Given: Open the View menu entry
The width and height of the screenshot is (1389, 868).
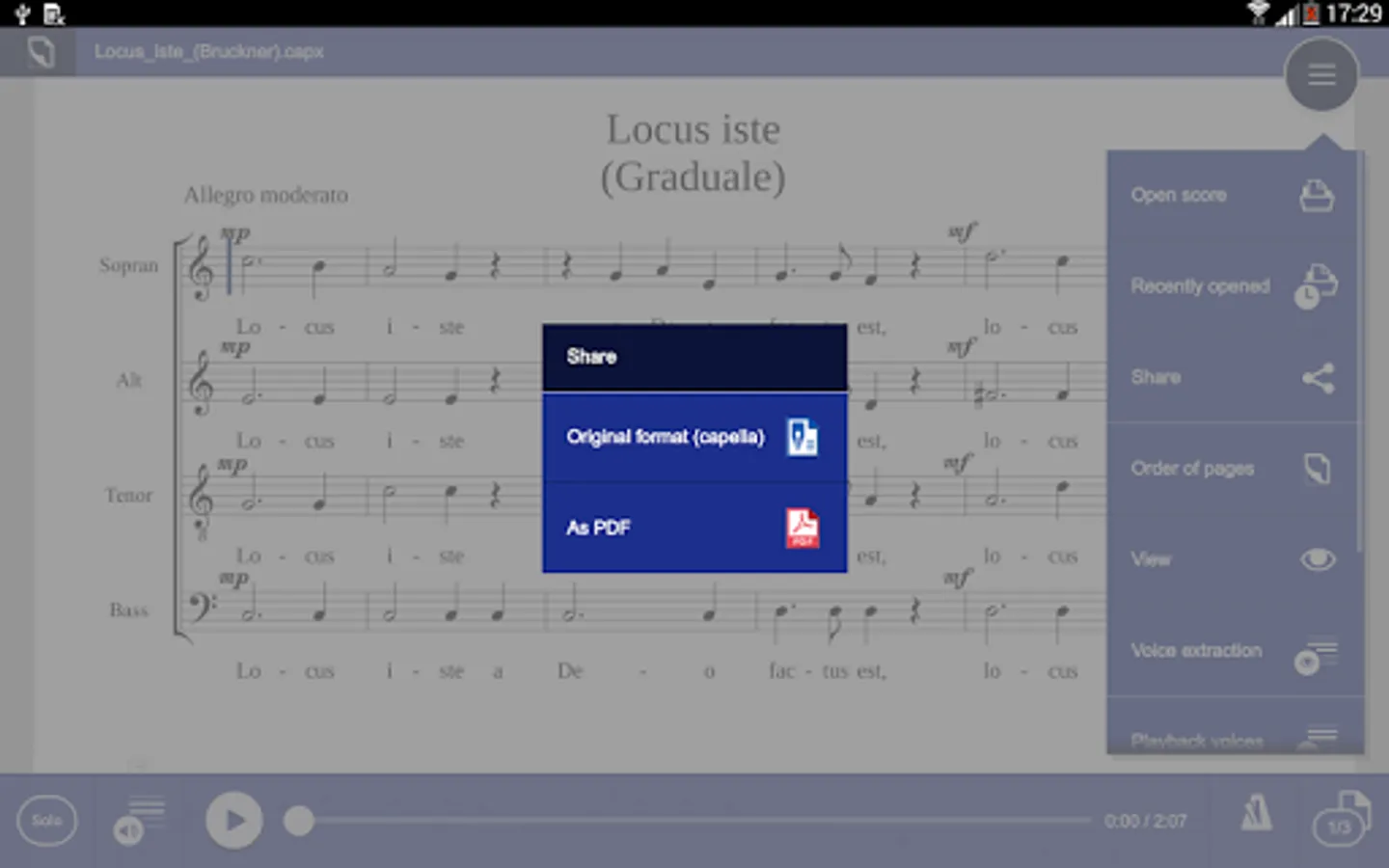Looking at the screenshot, I should [x=1233, y=559].
